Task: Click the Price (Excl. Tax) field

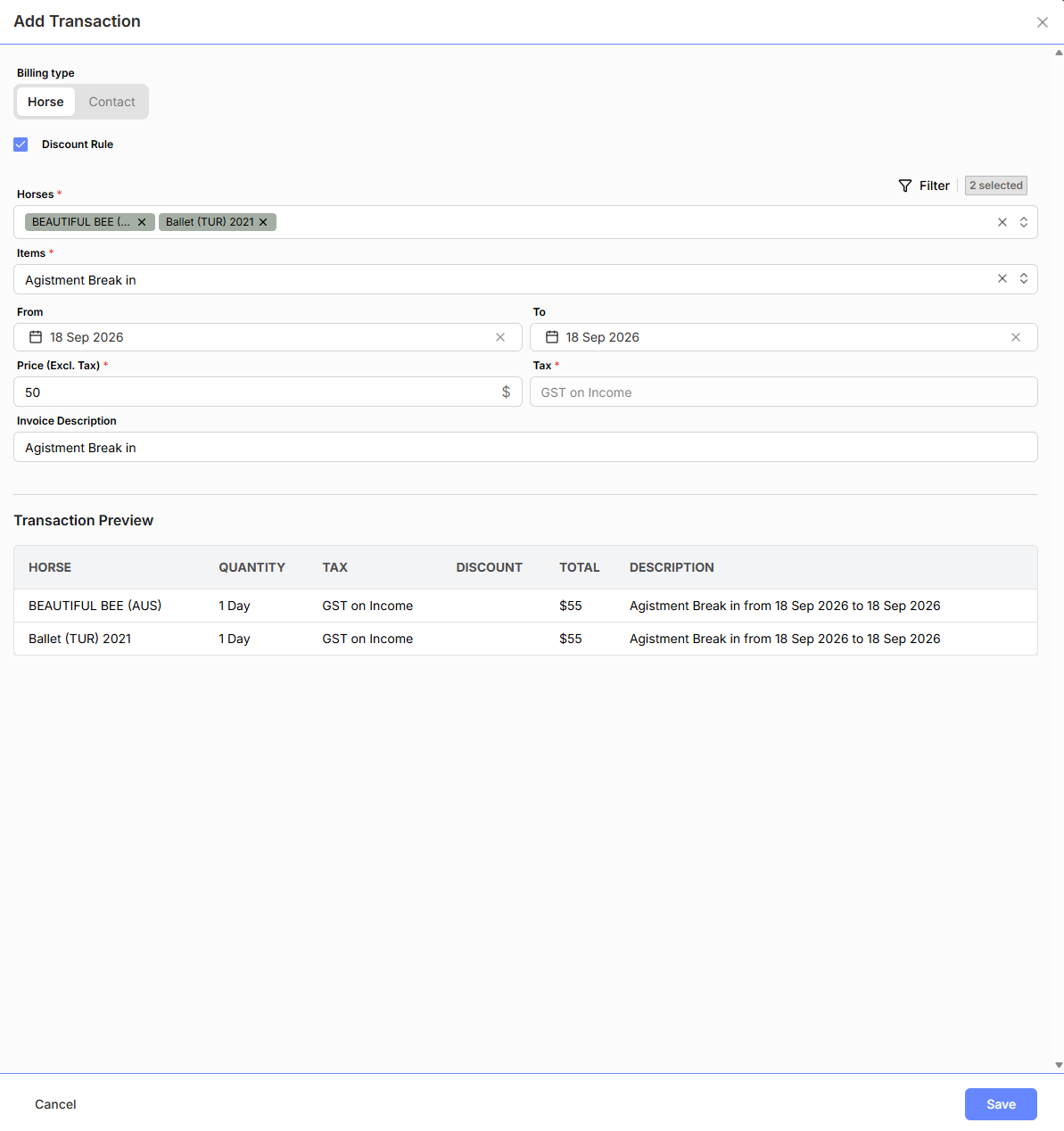Action: tap(268, 392)
